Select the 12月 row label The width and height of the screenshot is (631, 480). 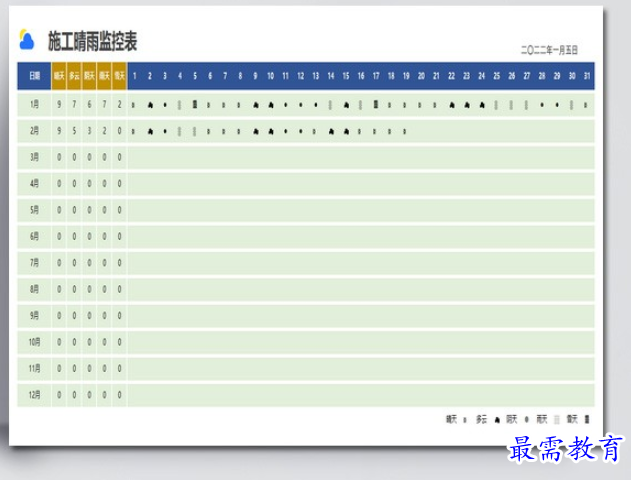(x=34, y=395)
